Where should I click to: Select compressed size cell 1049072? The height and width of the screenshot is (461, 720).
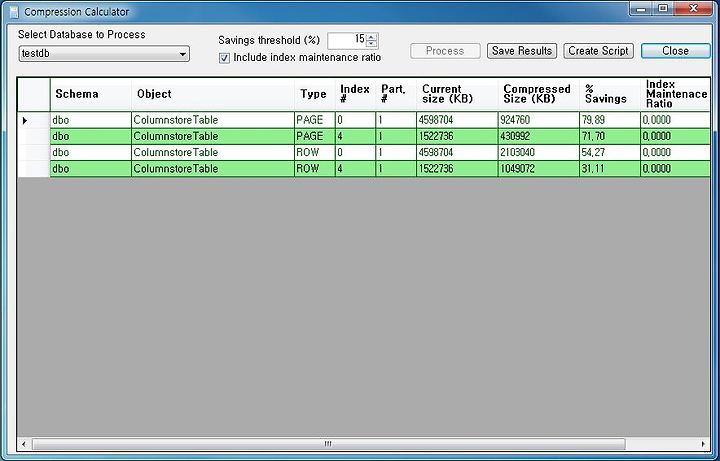[x=539, y=169]
